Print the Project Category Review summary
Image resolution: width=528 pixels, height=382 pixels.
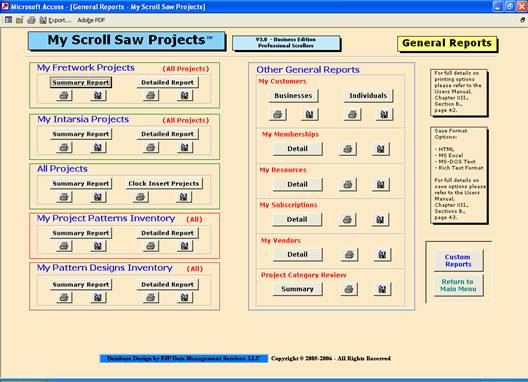tap(349, 289)
